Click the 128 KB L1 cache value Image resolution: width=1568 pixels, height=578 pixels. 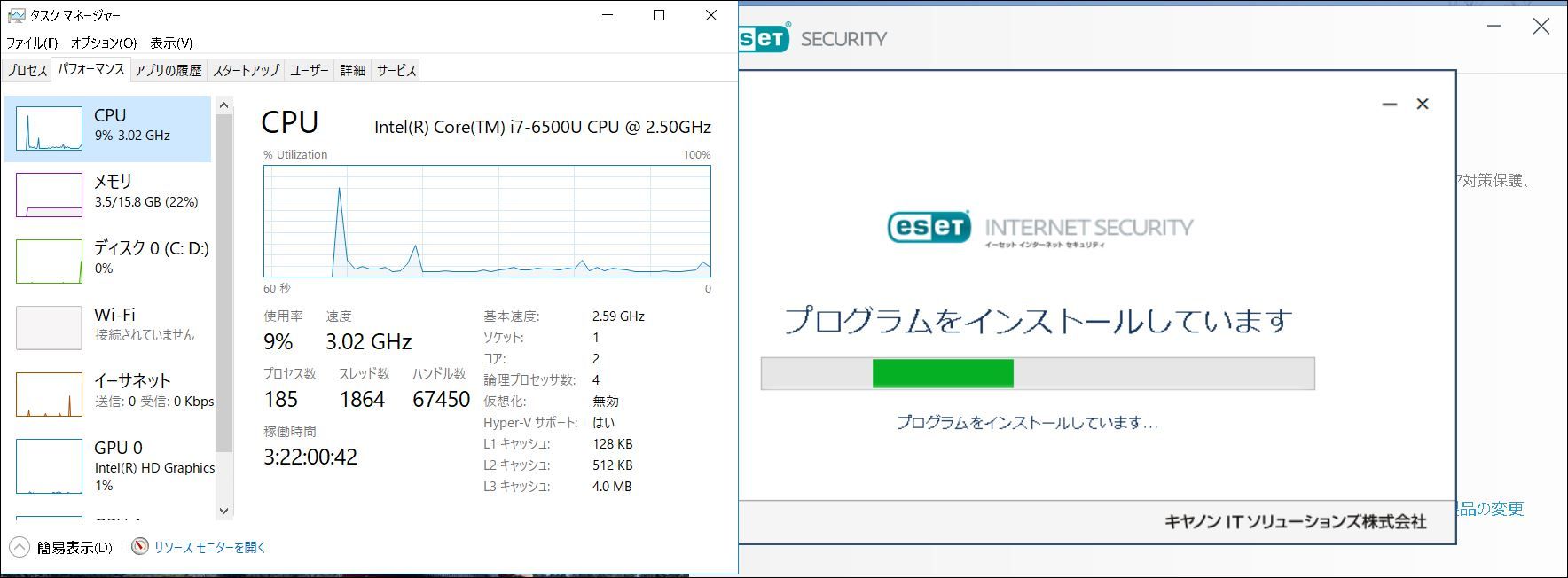612,443
